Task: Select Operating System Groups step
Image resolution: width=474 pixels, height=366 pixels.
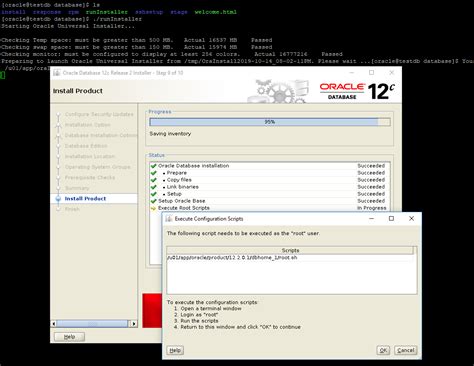Action: click(x=98, y=167)
